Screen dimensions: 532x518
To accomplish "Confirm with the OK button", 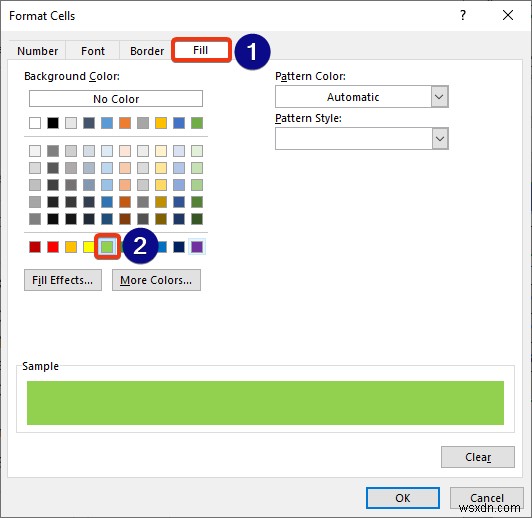I will [x=403, y=498].
